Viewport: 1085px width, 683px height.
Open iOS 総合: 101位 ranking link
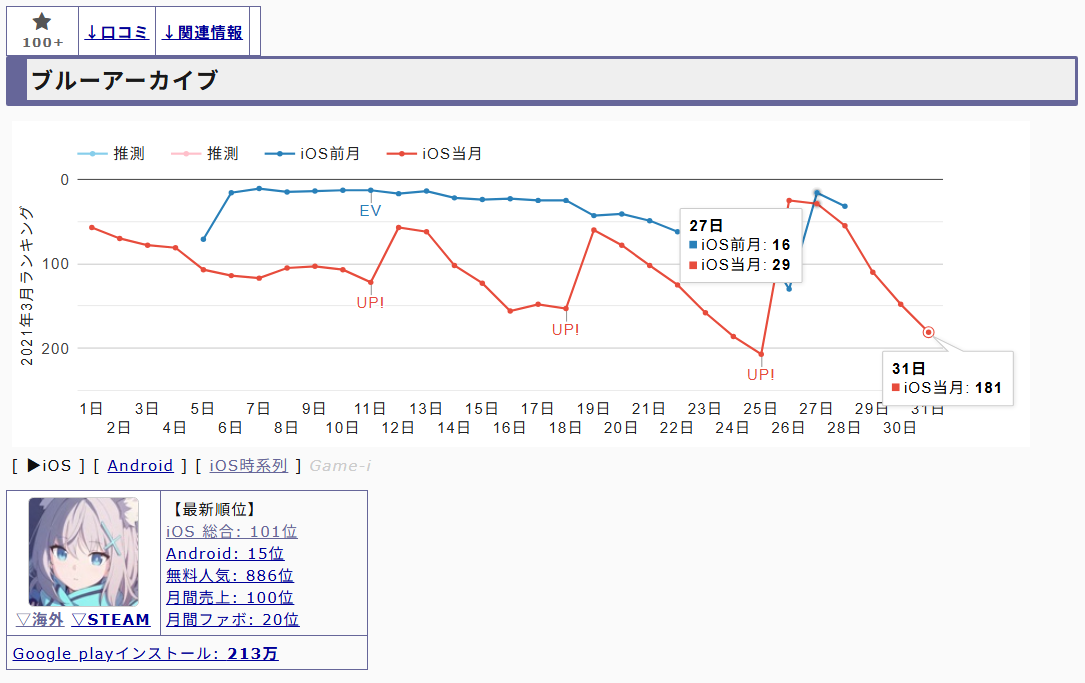(231, 532)
